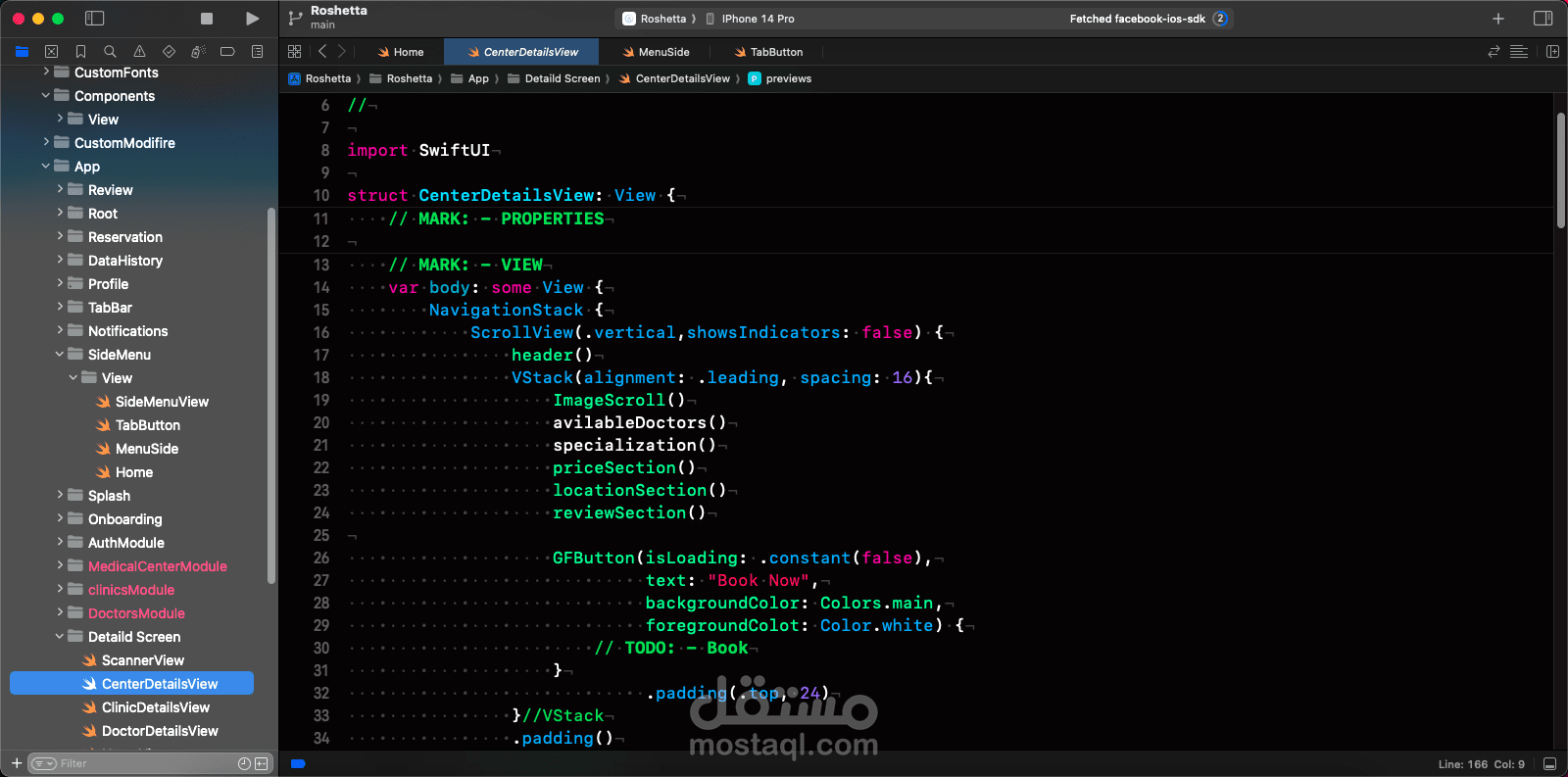Toggle the inspector panel on the right

tap(1543, 19)
